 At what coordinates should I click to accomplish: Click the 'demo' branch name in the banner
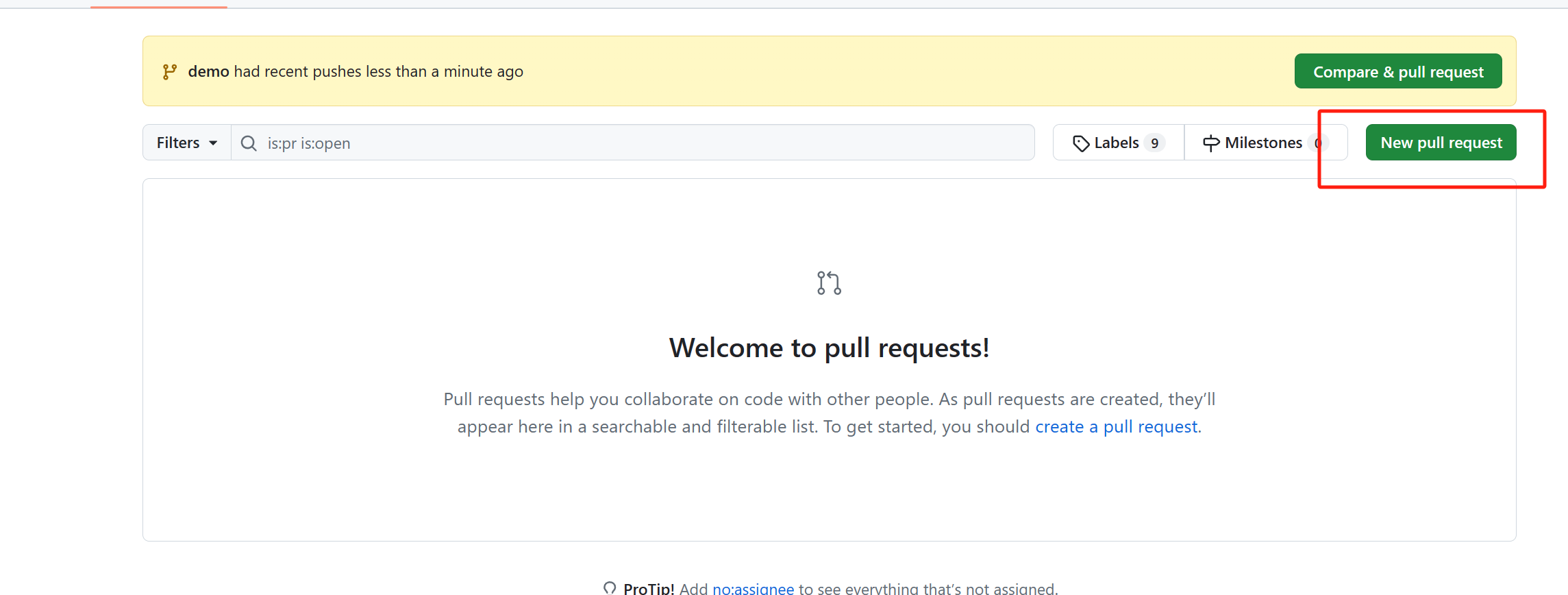coord(208,71)
